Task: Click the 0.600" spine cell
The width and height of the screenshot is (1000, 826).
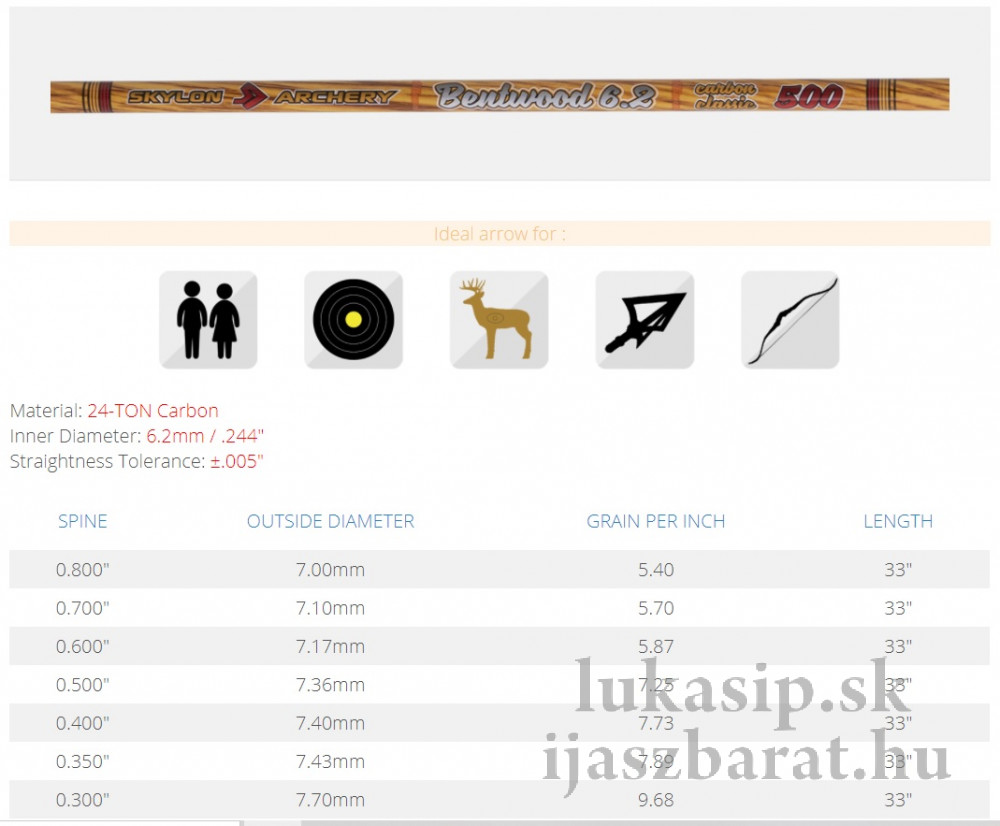Action: (82, 646)
